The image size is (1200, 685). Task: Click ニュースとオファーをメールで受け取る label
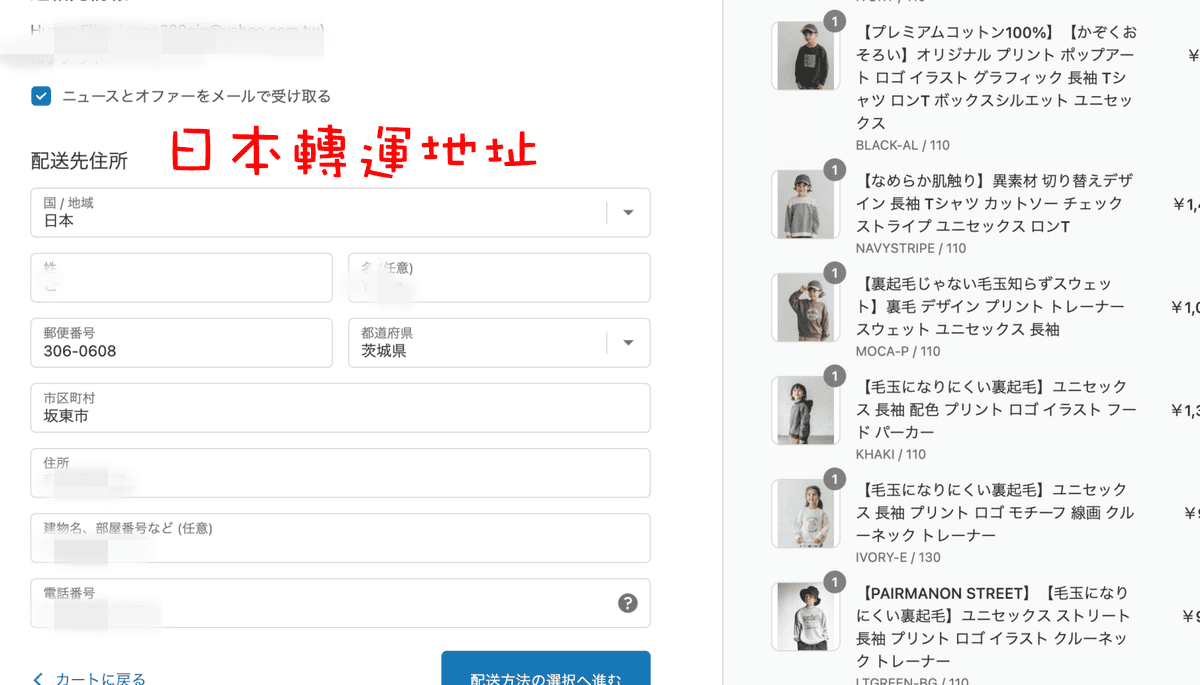coord(196,96)
